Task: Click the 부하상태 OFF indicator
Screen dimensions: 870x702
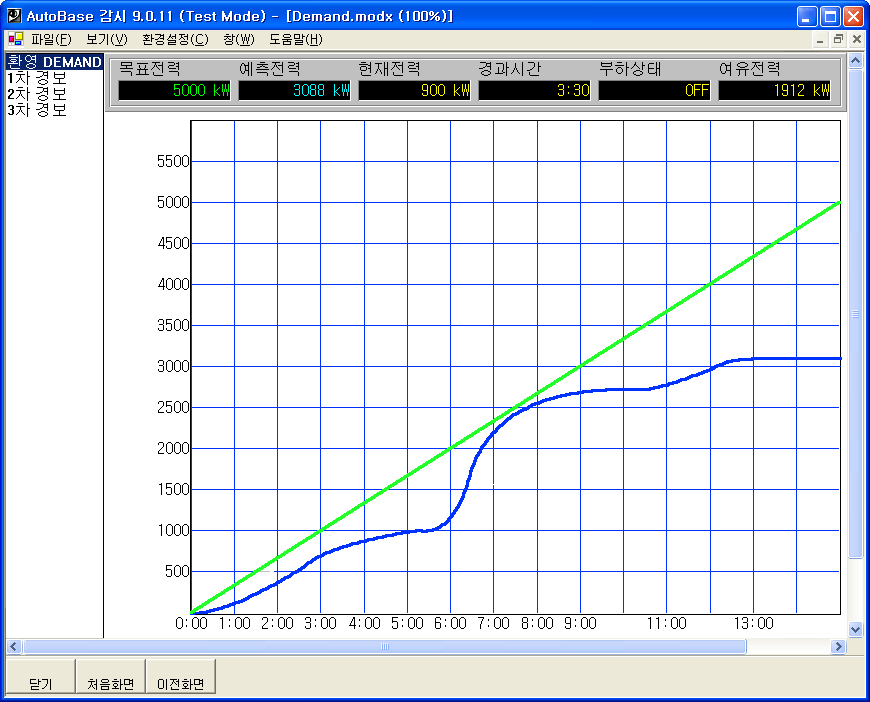Action: 654,90
